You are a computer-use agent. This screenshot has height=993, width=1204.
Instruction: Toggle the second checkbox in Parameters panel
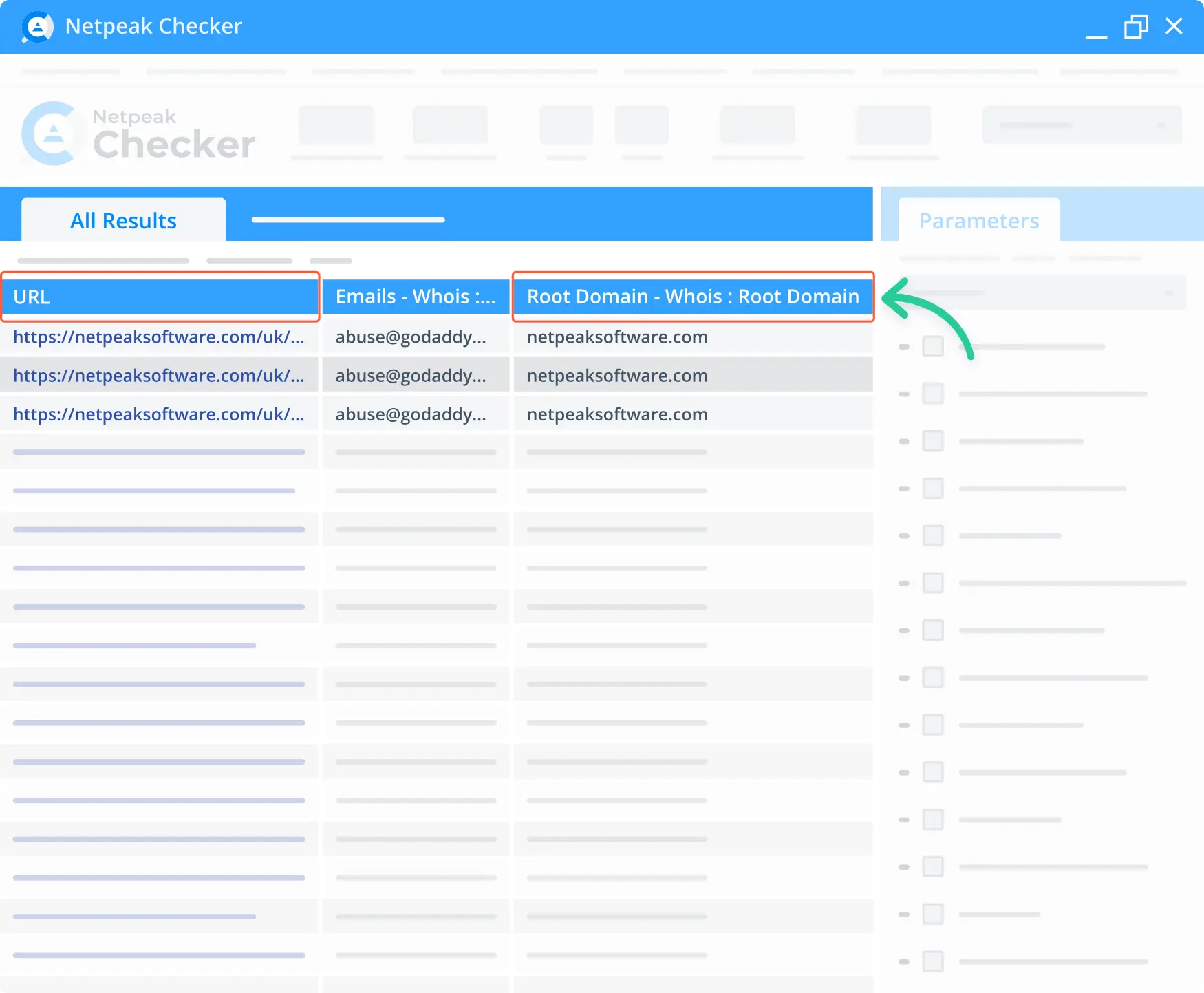click(x=933, y=394)
